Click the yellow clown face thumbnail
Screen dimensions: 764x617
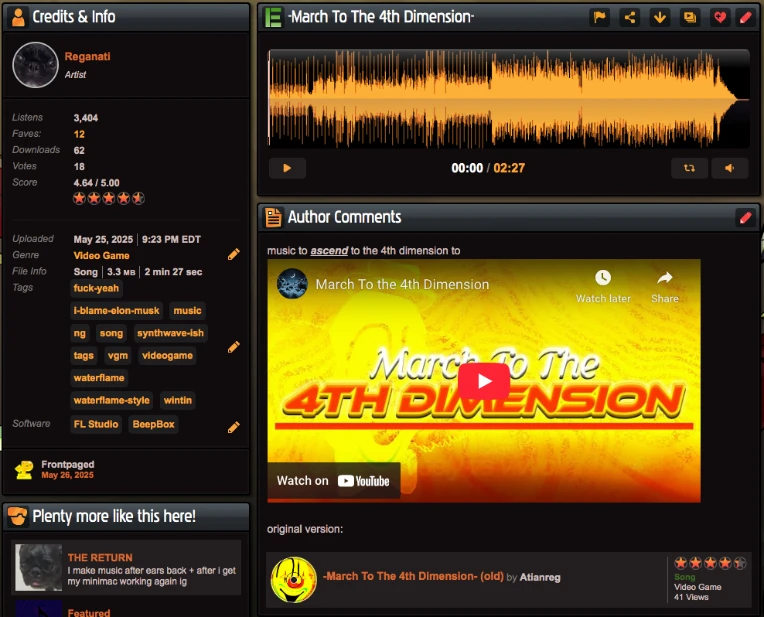point(293,579)
